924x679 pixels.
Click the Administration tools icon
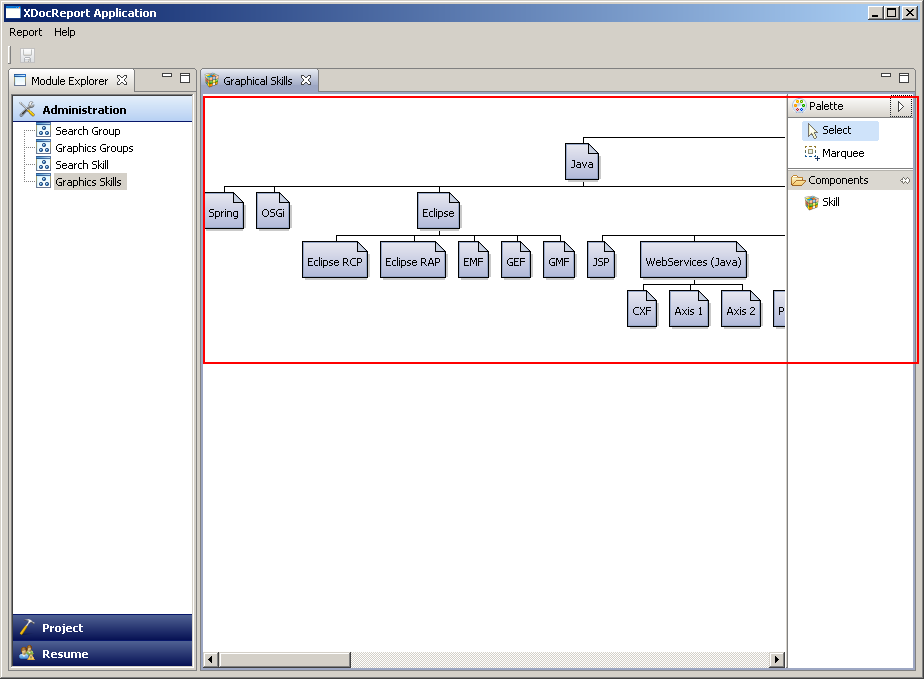27,109
